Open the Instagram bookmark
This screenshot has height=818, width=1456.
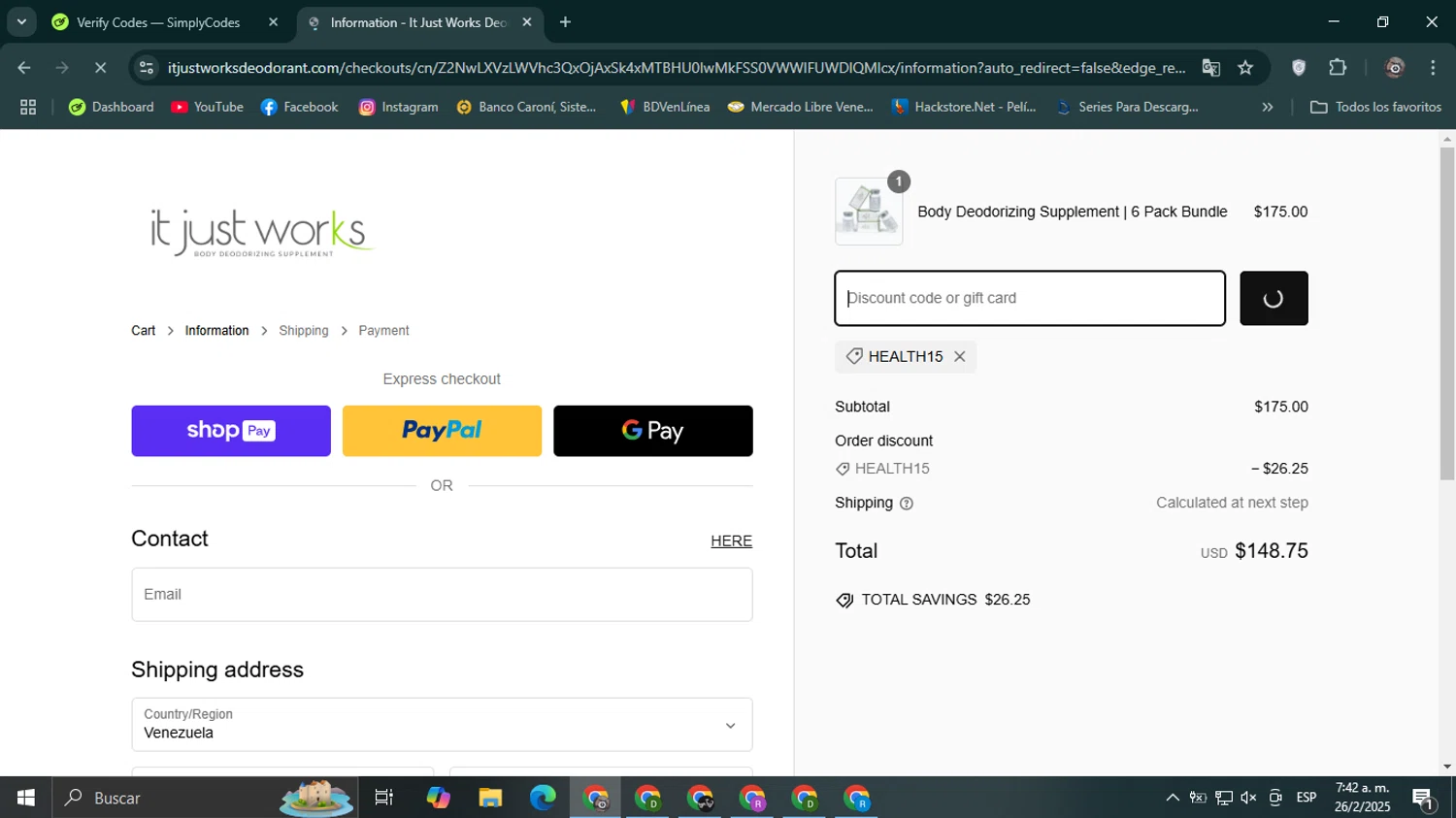[398, 108]
